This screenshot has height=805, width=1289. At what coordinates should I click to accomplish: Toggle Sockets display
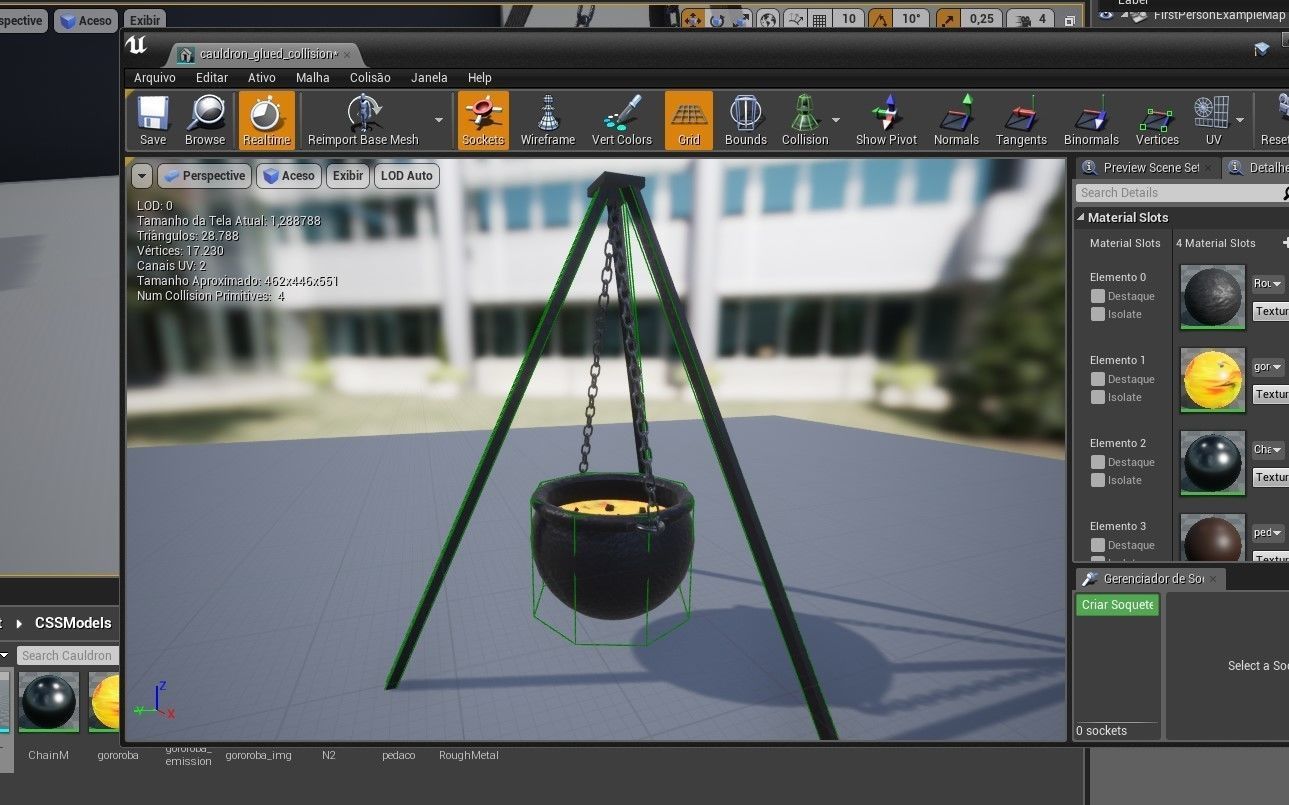[483, 121]
